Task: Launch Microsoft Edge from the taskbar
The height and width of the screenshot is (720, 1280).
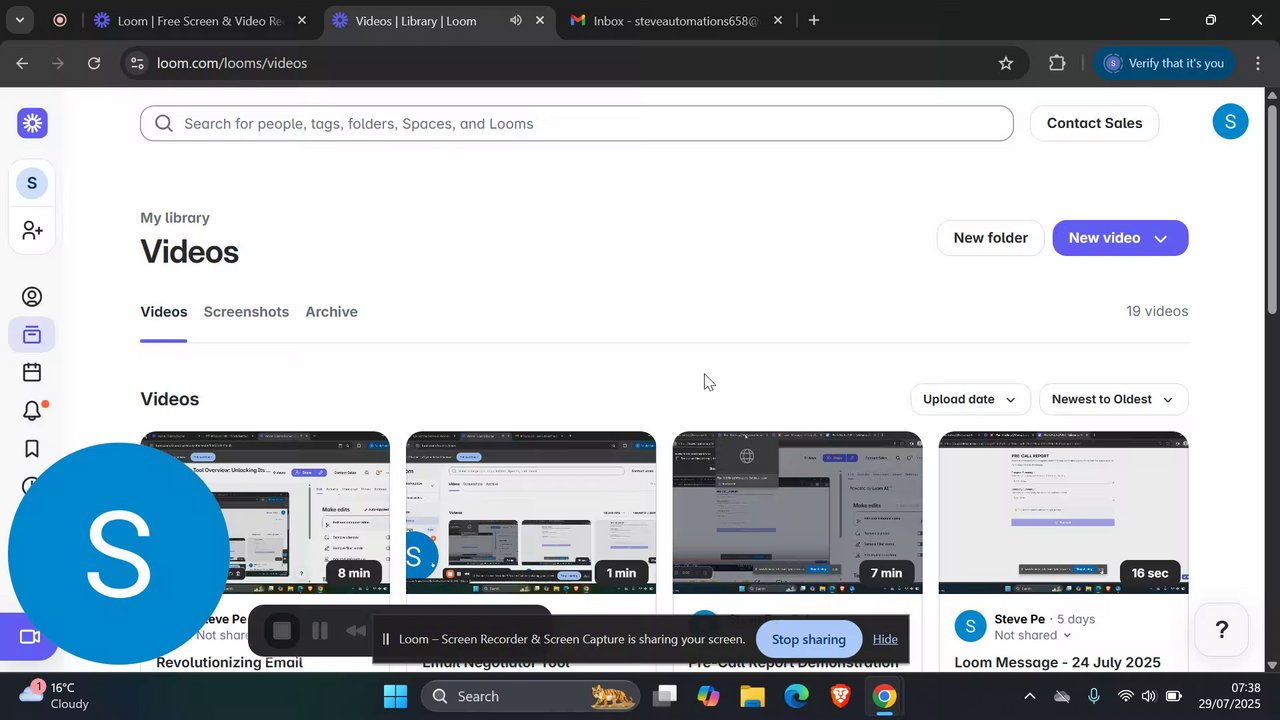Action: point(796,696)
